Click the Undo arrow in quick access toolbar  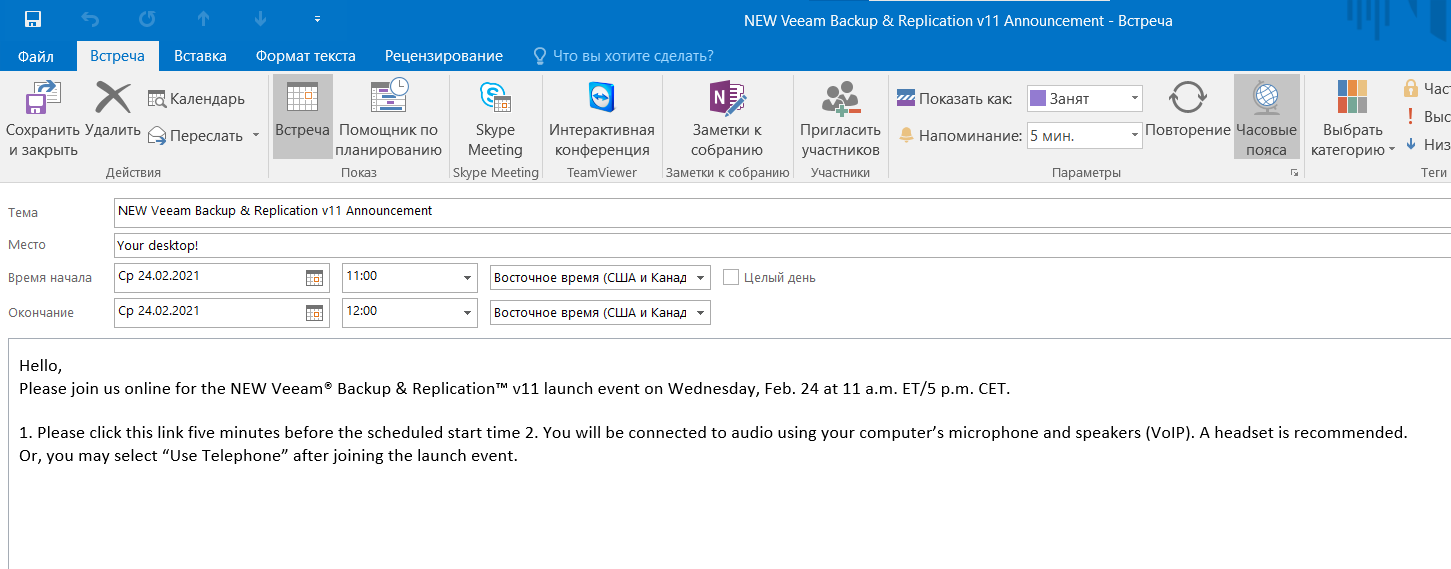click(x=90, y=19)
